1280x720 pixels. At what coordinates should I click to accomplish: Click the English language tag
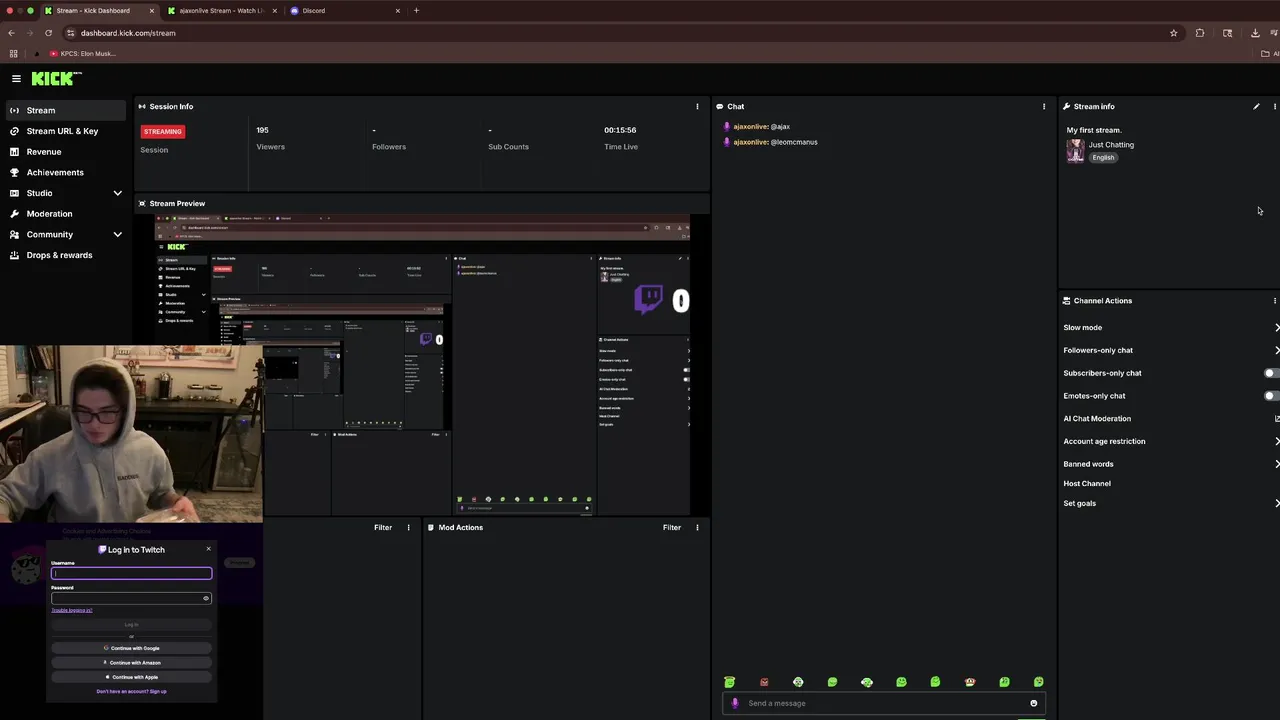point(1103,157)
